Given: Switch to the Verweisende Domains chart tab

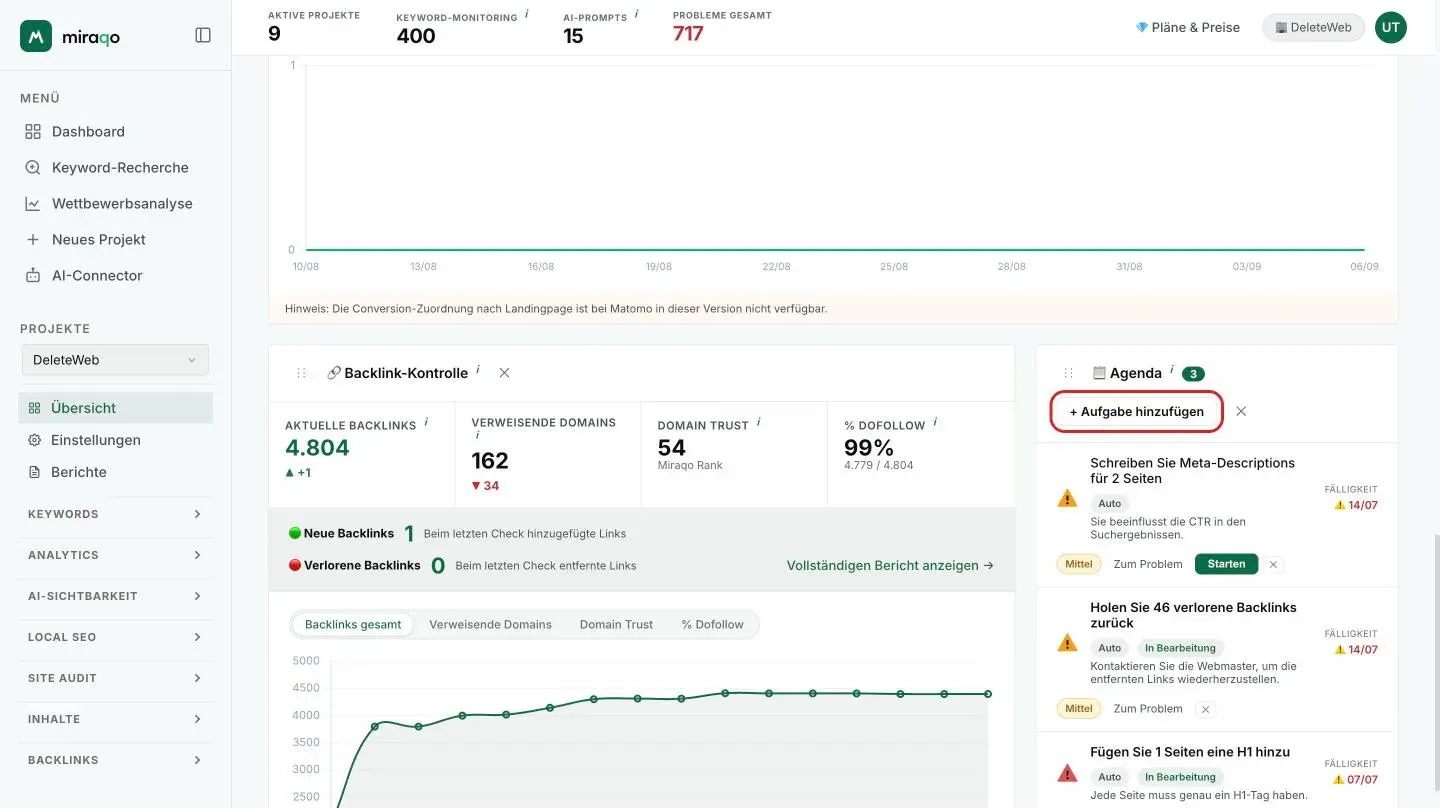Looking at the screenshot, I should 490,625.
